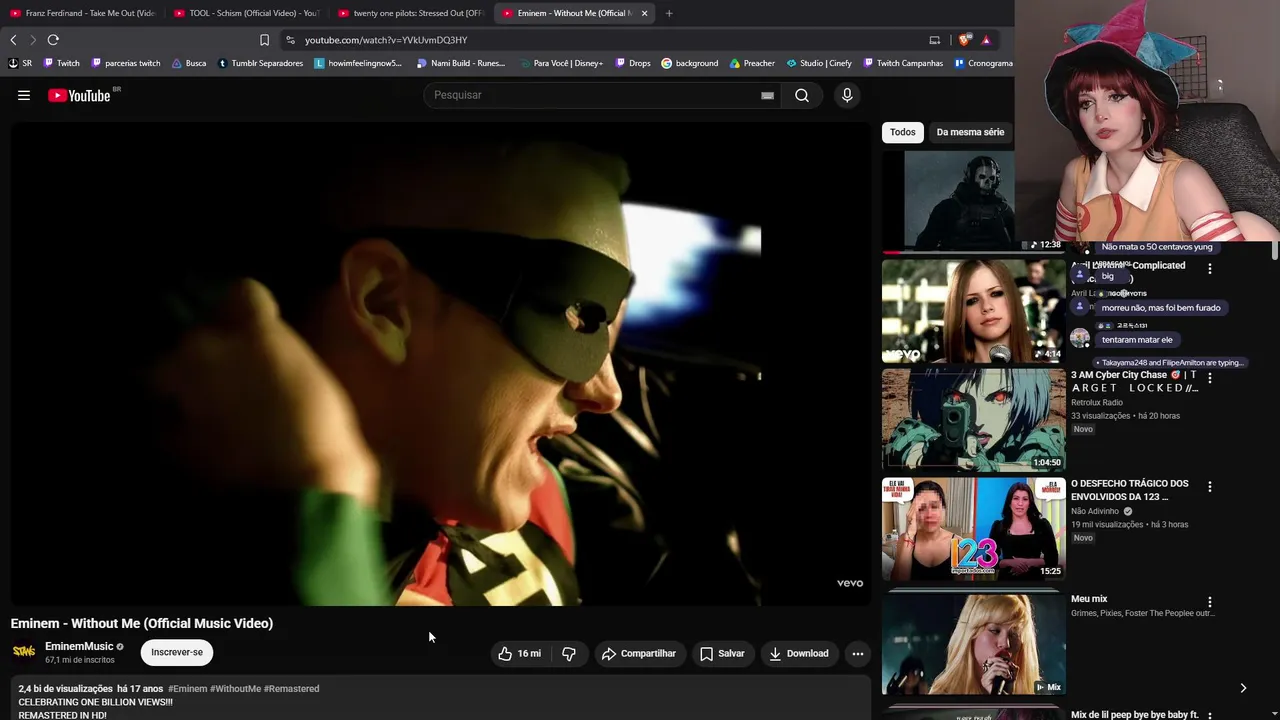Open the O DESFECHO TRÁGICO video thumbnail
The width and height of the screenshot is (1280, 720).
coord(973,529)
